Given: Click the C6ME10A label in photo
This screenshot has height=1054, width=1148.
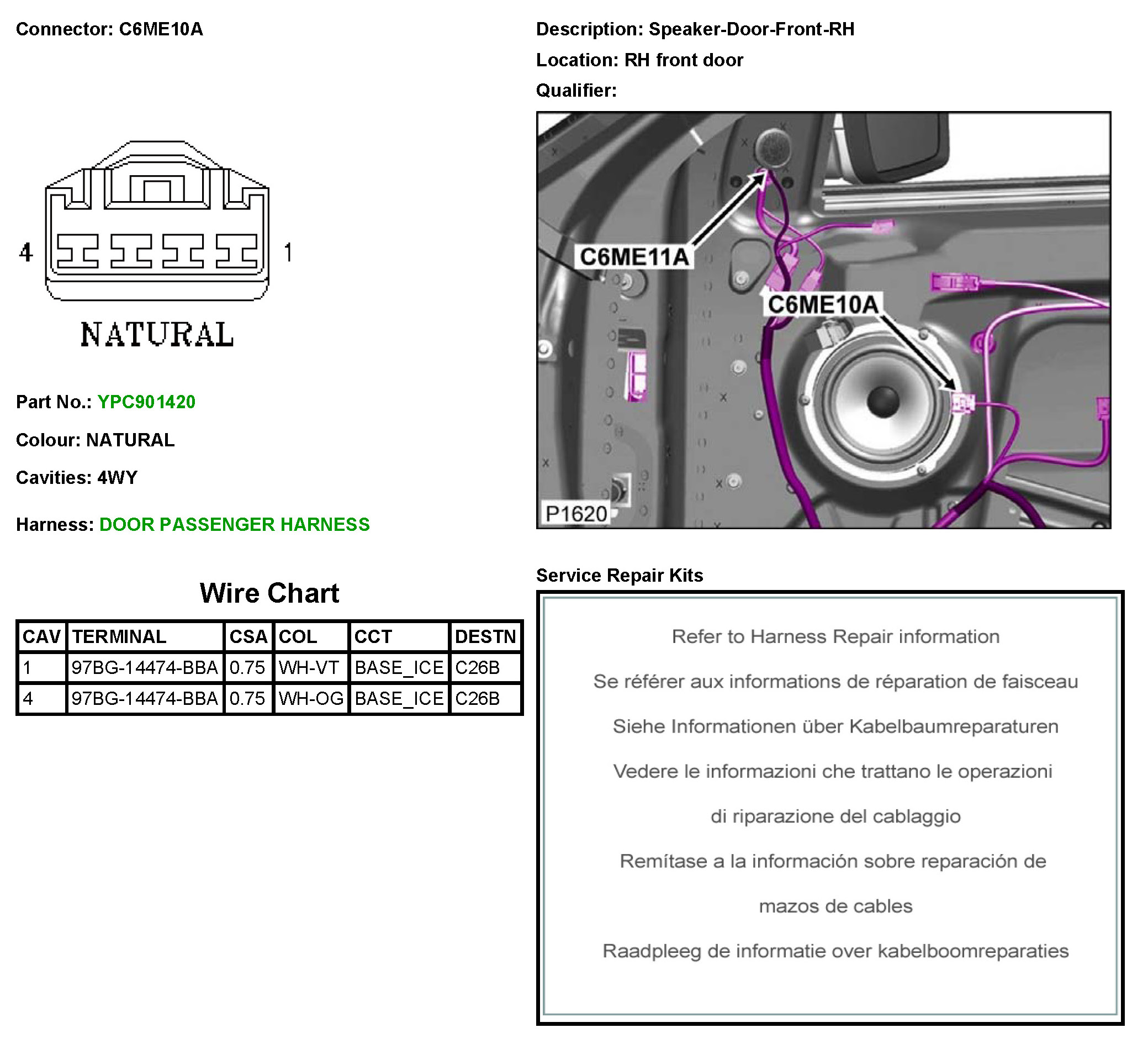Looking at the screenshot, I should coord(823,304).
